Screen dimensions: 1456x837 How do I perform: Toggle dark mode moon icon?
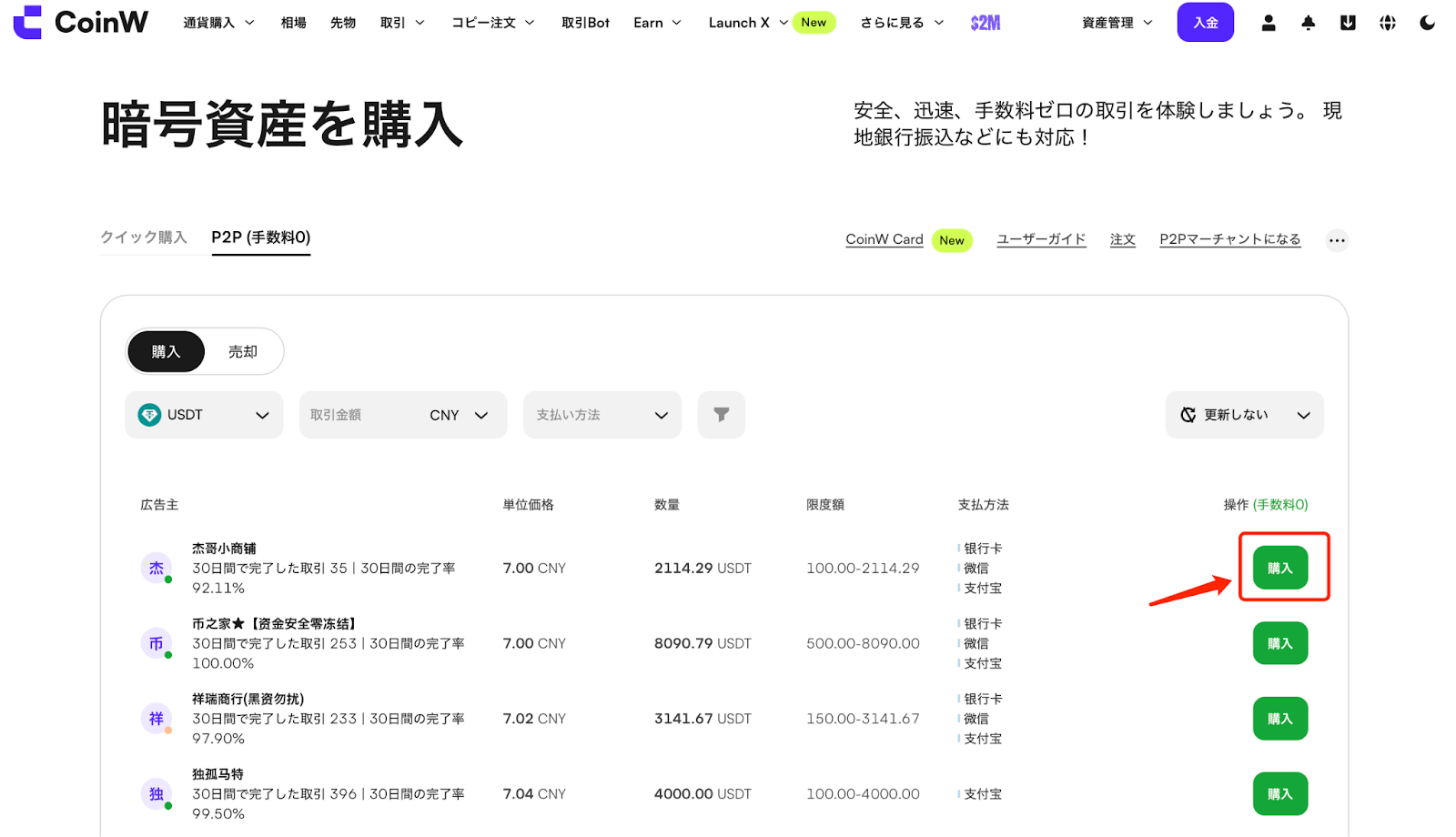pyautogui.click(x=1427, y=23)
